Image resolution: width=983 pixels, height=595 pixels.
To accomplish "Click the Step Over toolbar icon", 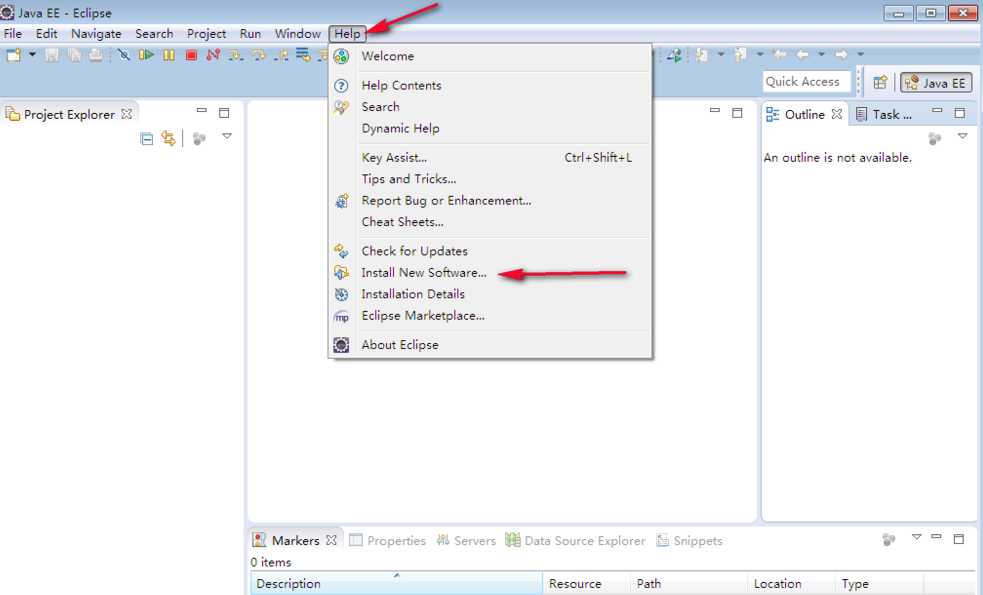I will pyautogui.click(x=258, y=55).
